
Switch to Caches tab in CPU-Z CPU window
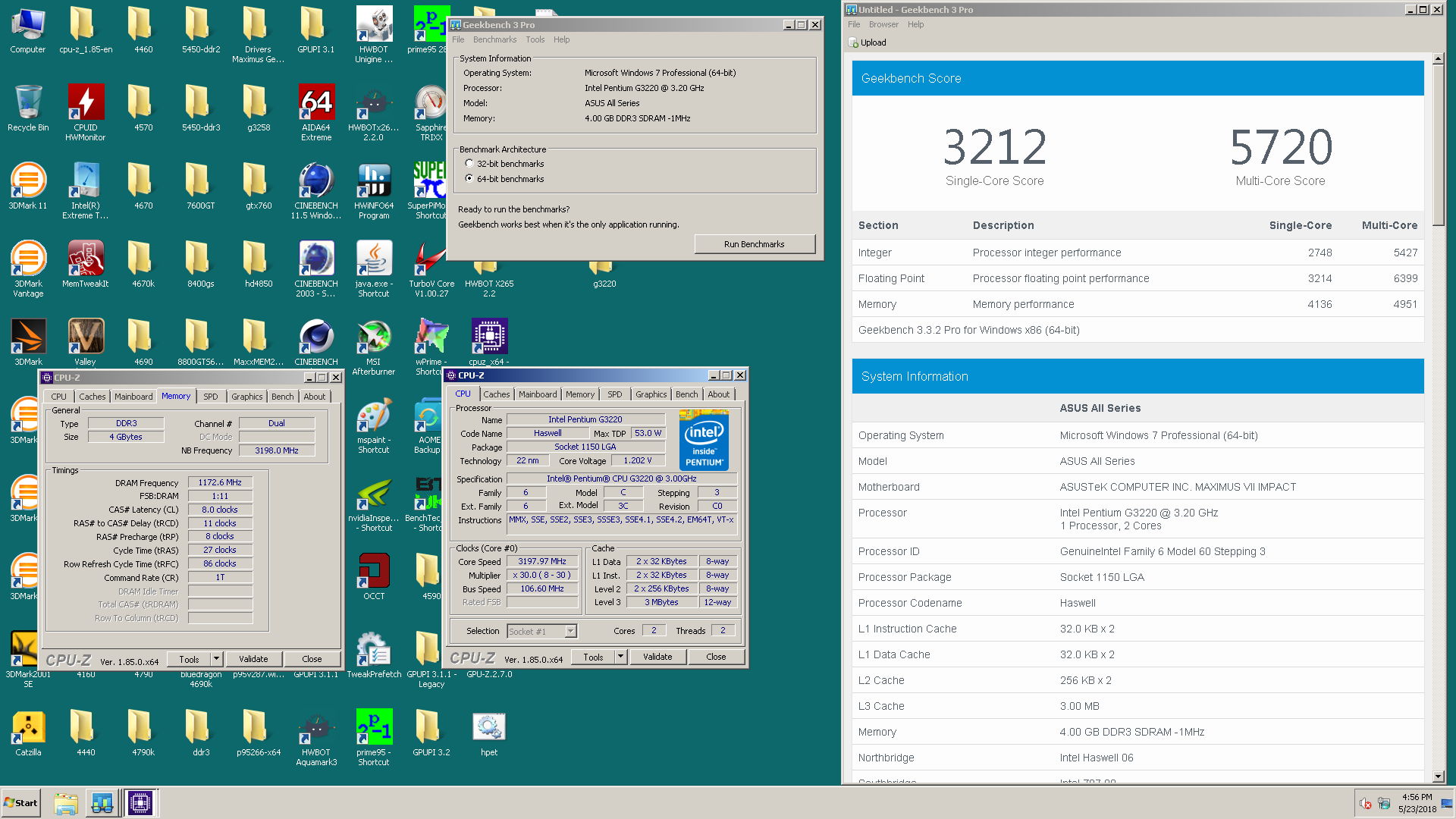point(497,394)
